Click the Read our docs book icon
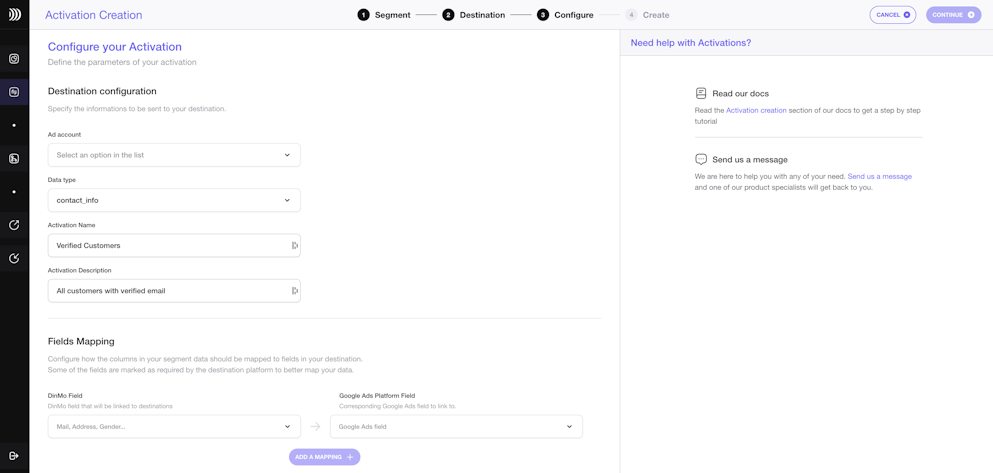993x473 pixels. tap(700, 93)
